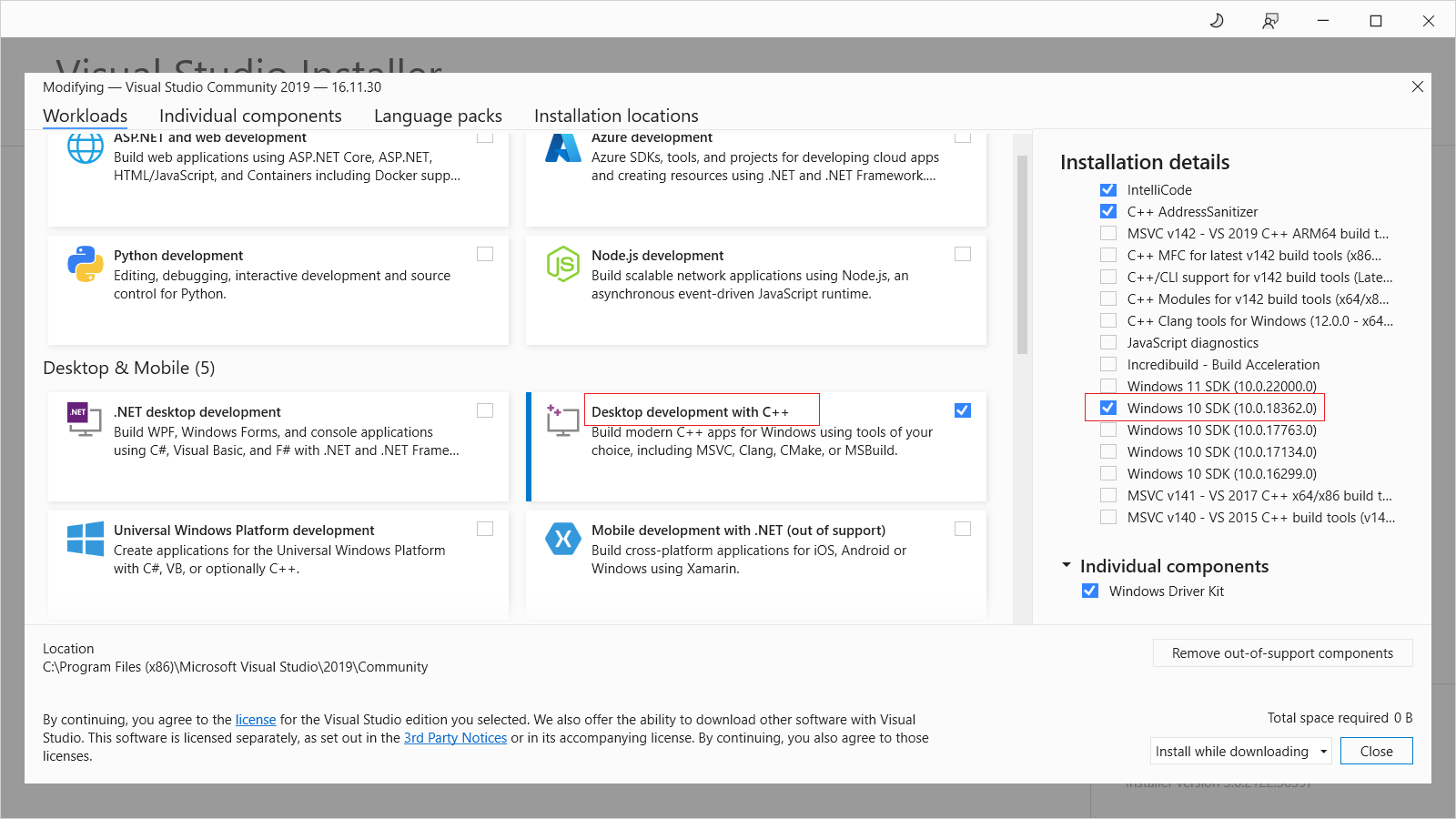
Task: Uncheck C++ AddressSanitizer component
Action: pyautogui.click(x=1108, y=211)
